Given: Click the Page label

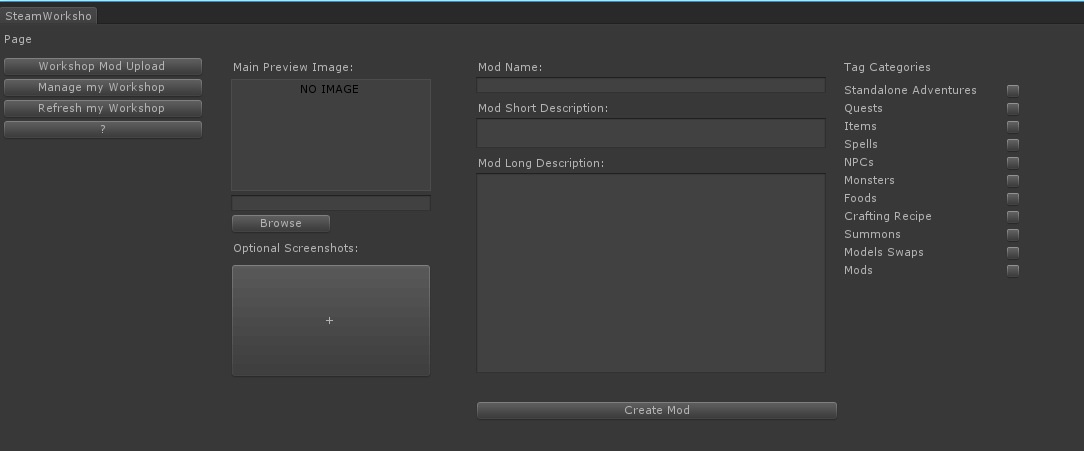Looking at the screenshot, I should [x=18, y=39].
